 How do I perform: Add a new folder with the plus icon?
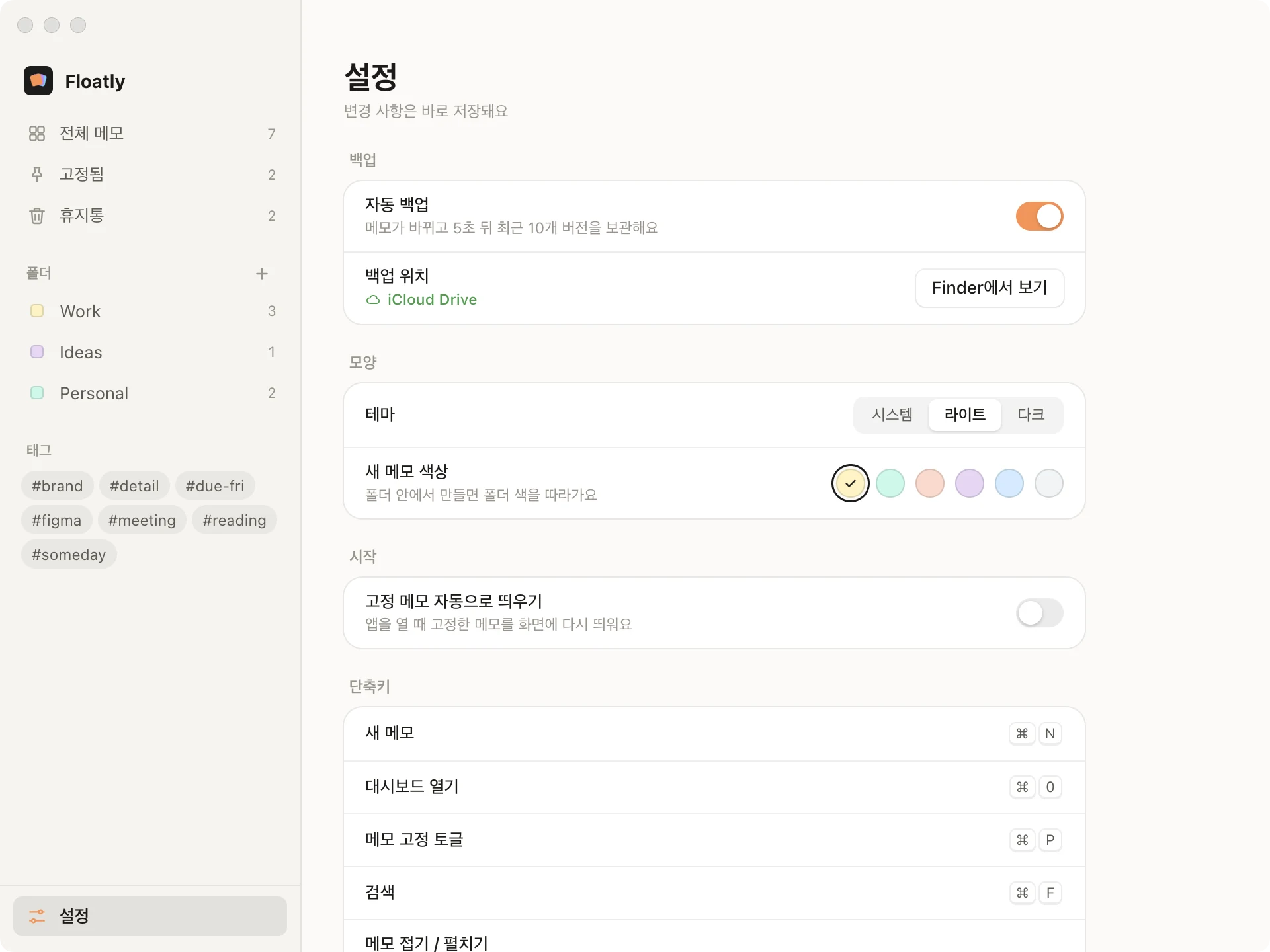point(262,274)
